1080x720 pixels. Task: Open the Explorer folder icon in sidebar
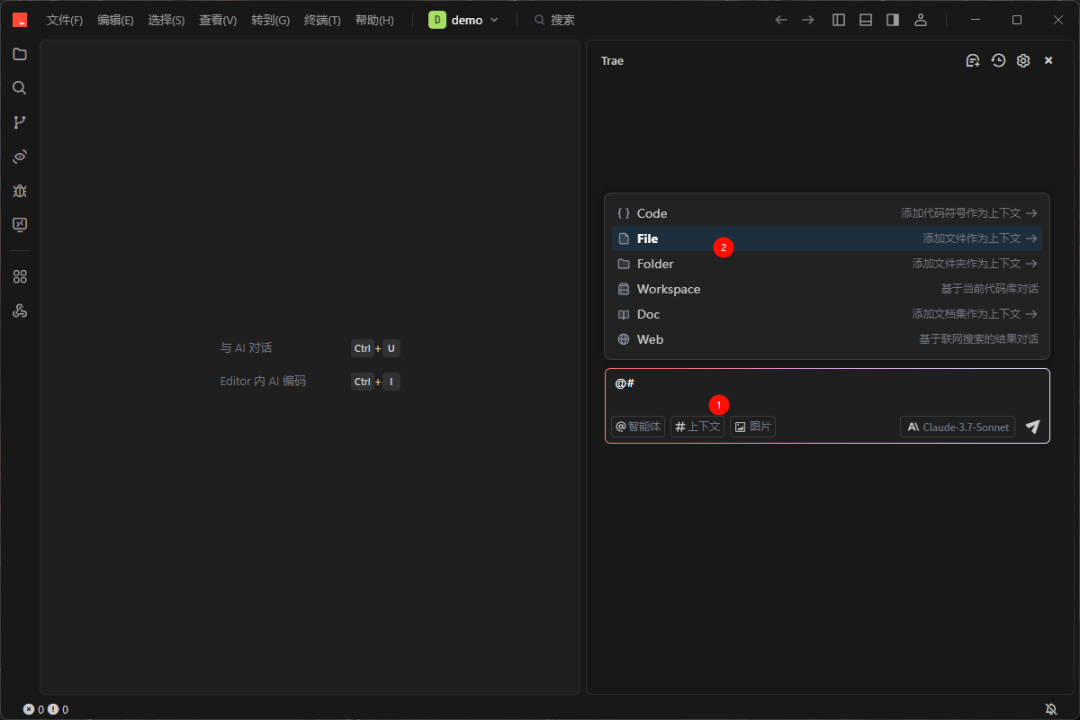click(19, 54)
